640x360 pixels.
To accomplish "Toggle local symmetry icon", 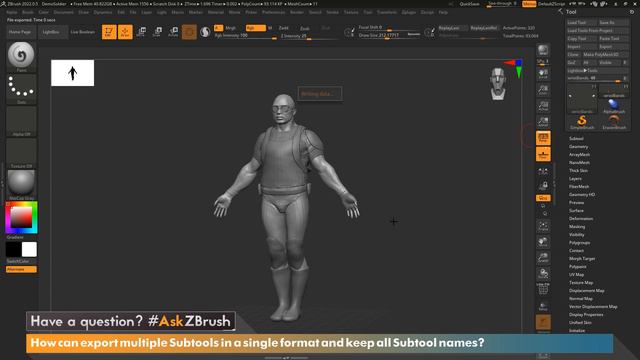I will tap(543, 171).
